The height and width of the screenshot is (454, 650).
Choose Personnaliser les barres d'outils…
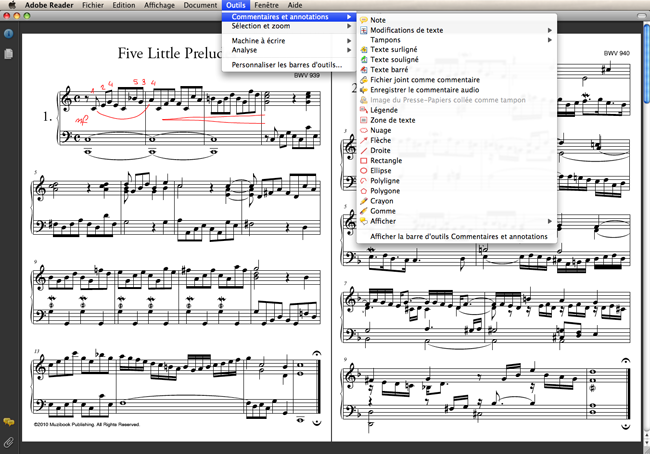click(289, 65)
